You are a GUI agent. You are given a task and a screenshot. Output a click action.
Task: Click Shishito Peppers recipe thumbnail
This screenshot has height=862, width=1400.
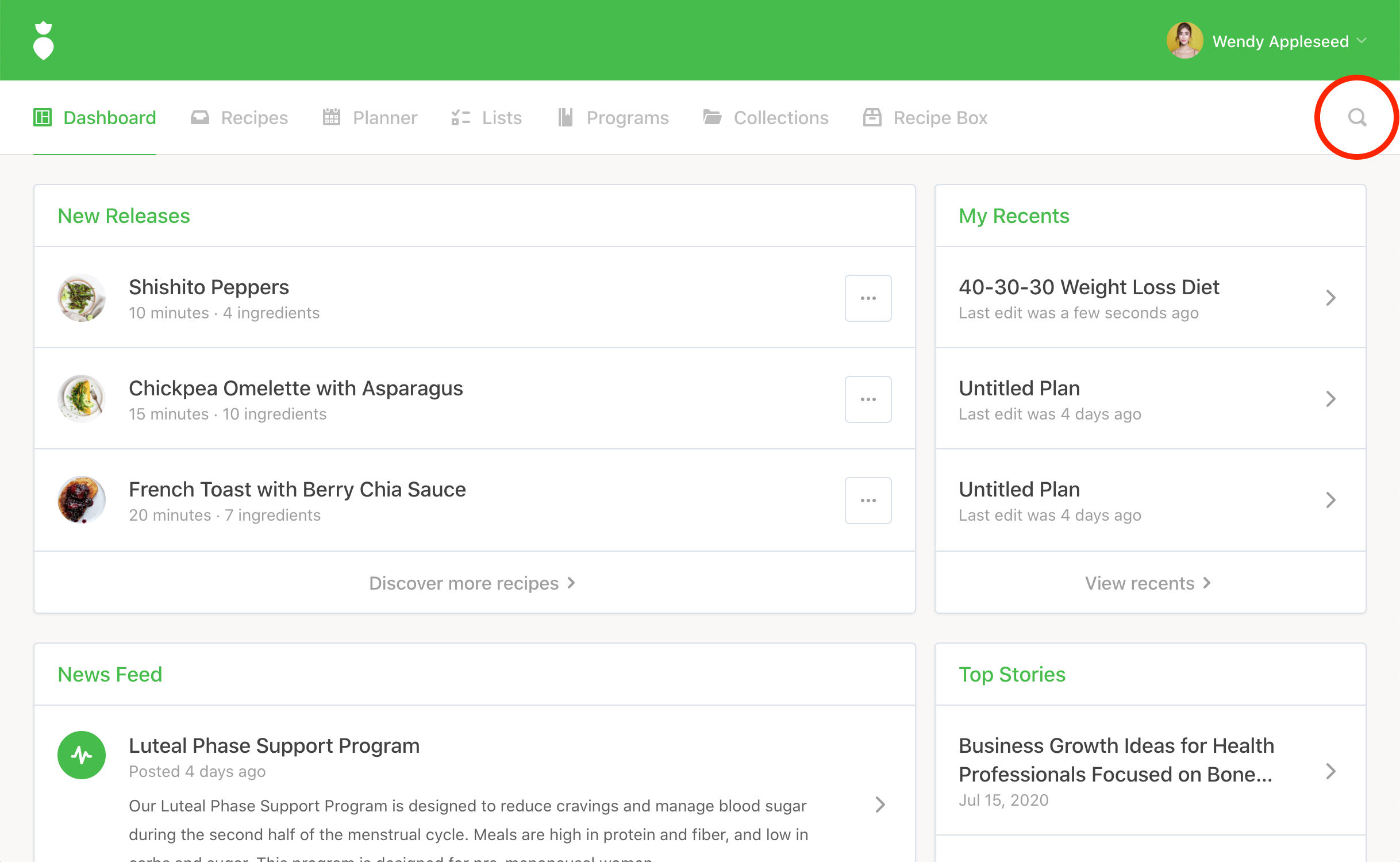82,298
